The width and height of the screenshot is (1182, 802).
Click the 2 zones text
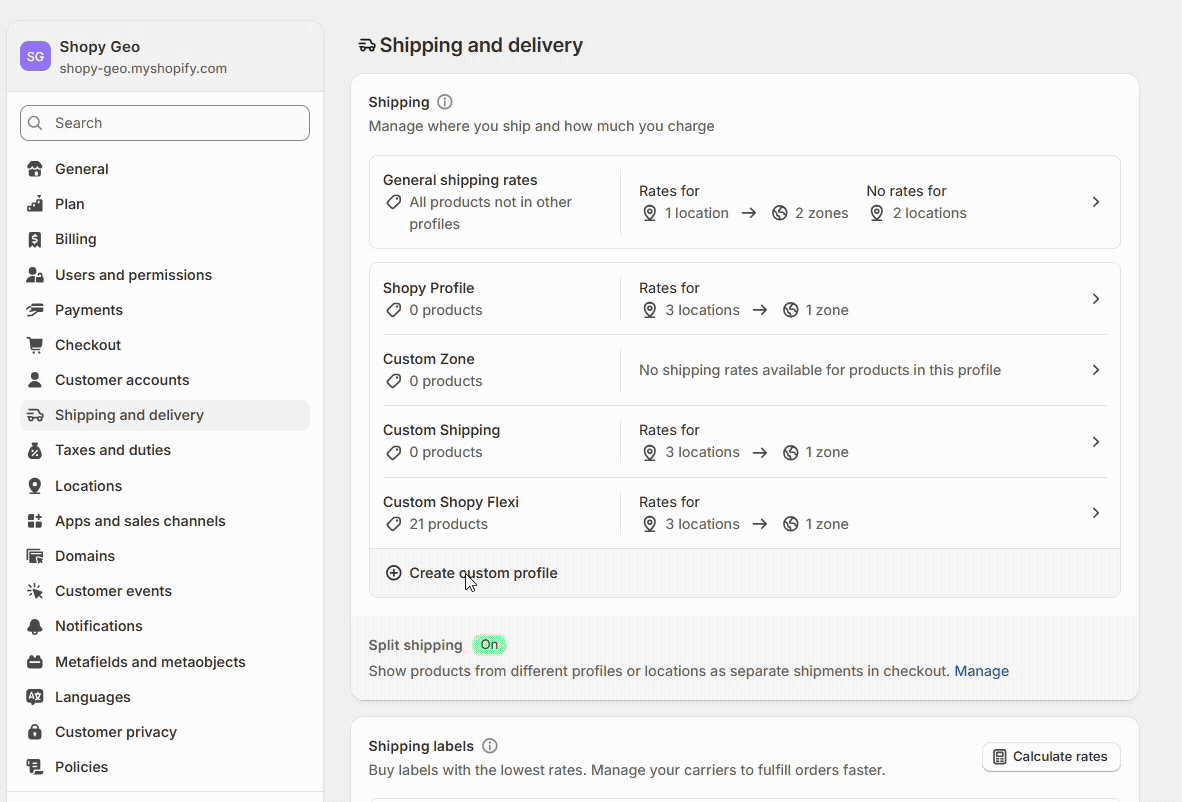[x=822, y=213]
